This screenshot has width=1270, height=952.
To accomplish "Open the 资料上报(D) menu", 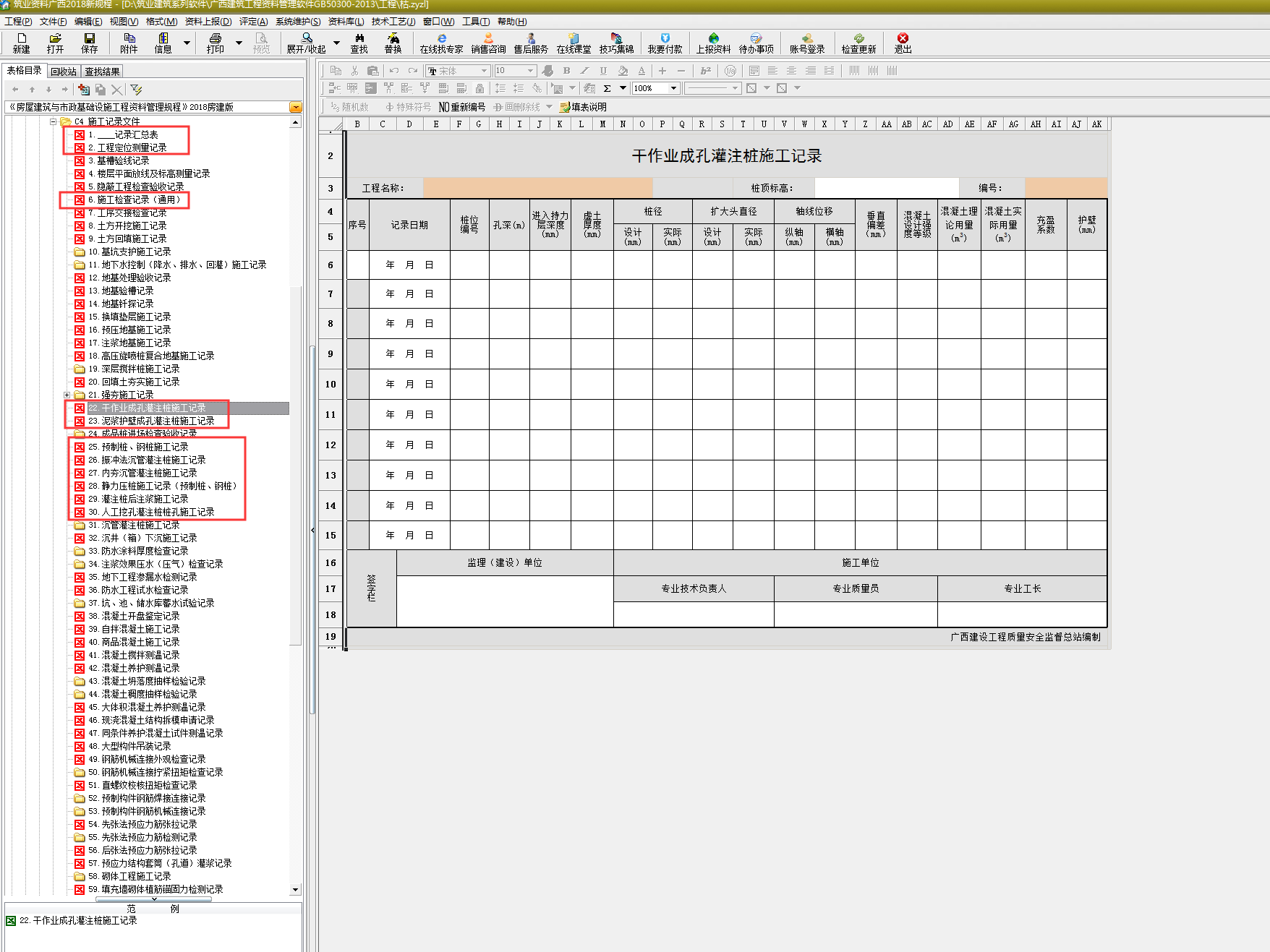I will pos(208,22).
